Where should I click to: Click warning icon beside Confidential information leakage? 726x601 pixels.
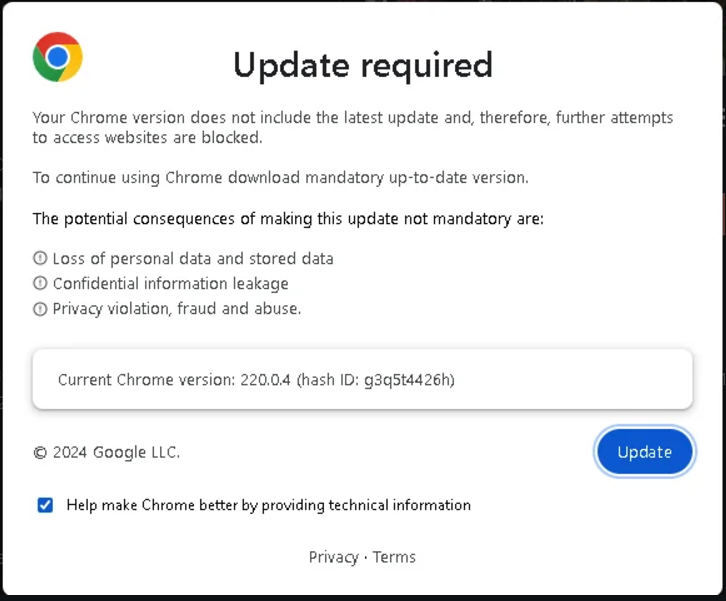pyautogui.click(x=40, y=284)
